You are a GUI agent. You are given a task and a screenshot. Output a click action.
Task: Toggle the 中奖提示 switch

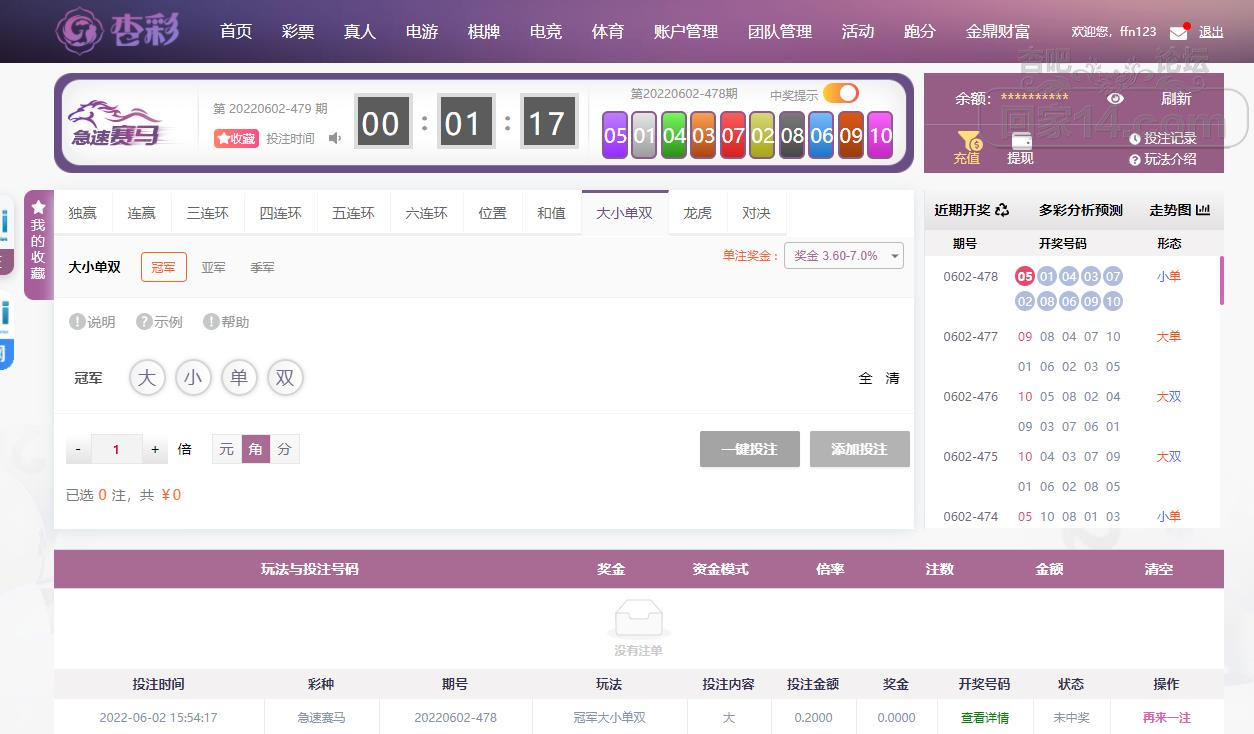point(841,93)
